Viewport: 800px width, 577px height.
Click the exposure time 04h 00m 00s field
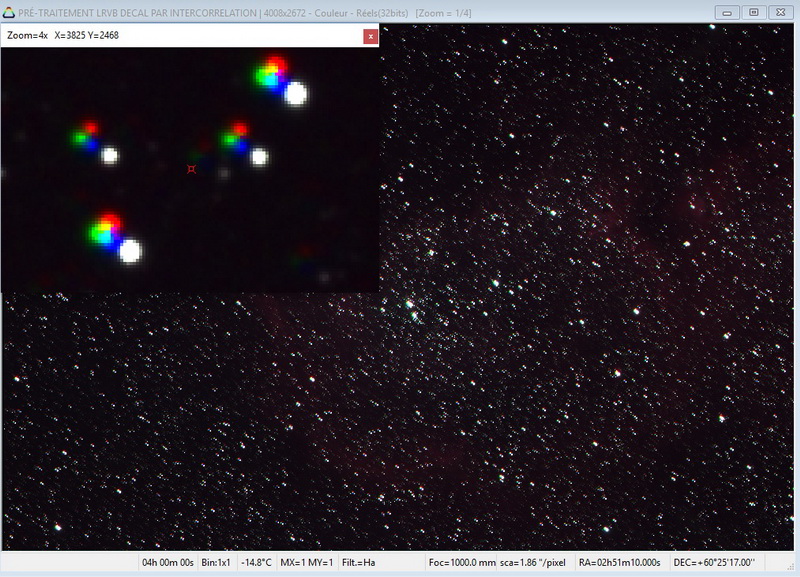pos(168,563)
